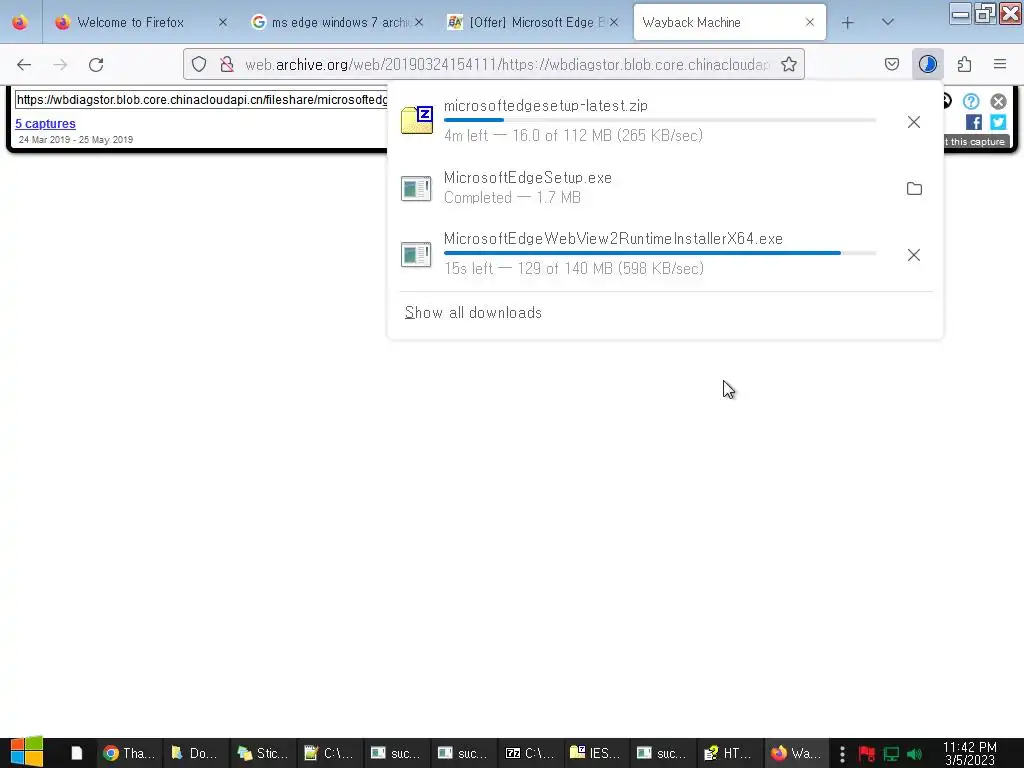
Task: Share capture on Twitter
Action: coord(998,122)
